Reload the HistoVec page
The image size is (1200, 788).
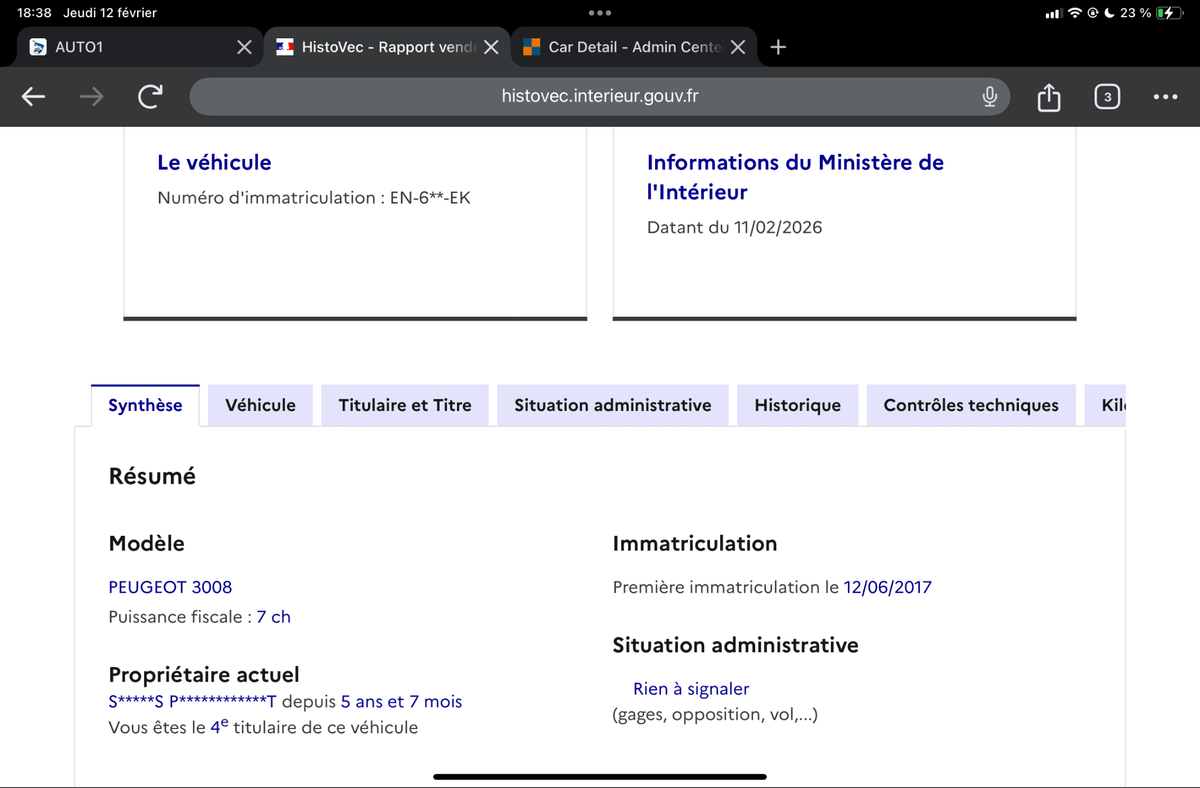point(149,97)
